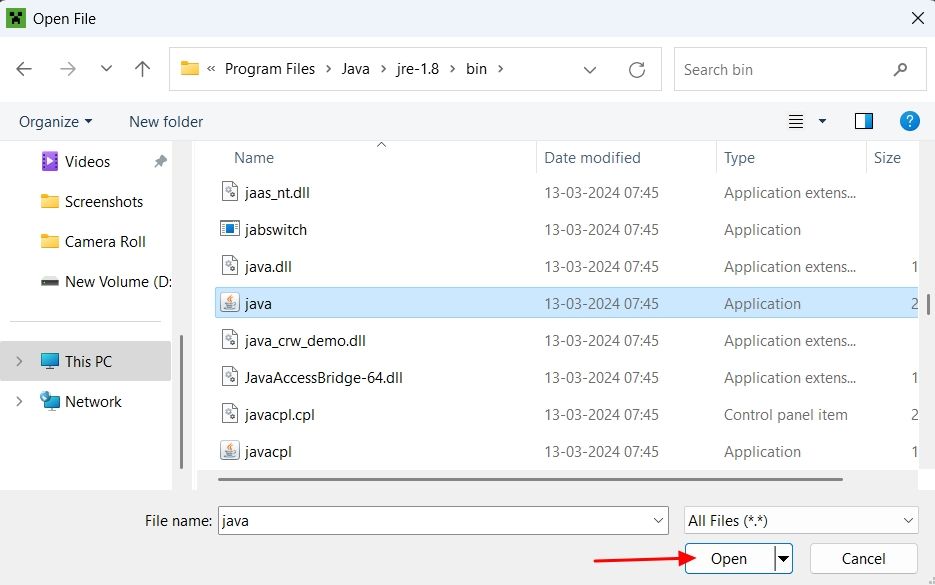935x585 pixels.
Task: Open Help via the question mark icon
Action: click(x=909, y=121)
